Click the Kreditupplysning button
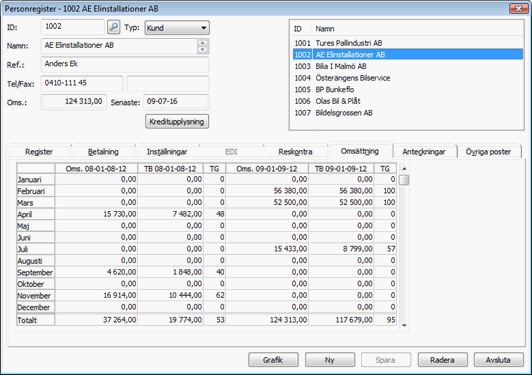Screen dimensions: 532x375 pyautogui.click(x=177, y=121)
